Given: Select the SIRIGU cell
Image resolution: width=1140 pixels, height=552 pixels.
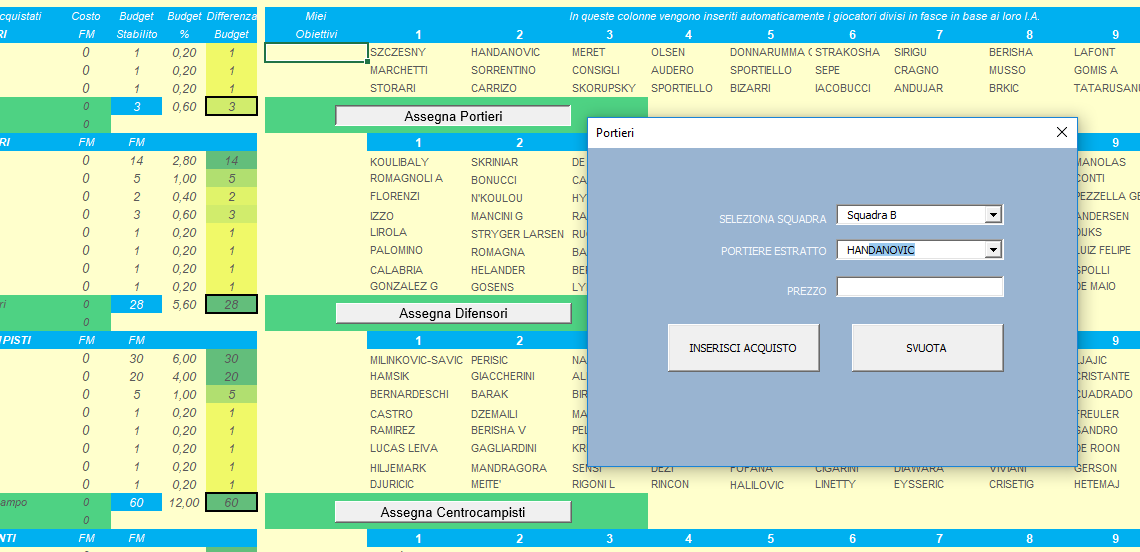Looking at the screenshot, I should click(x=910, y=52).
